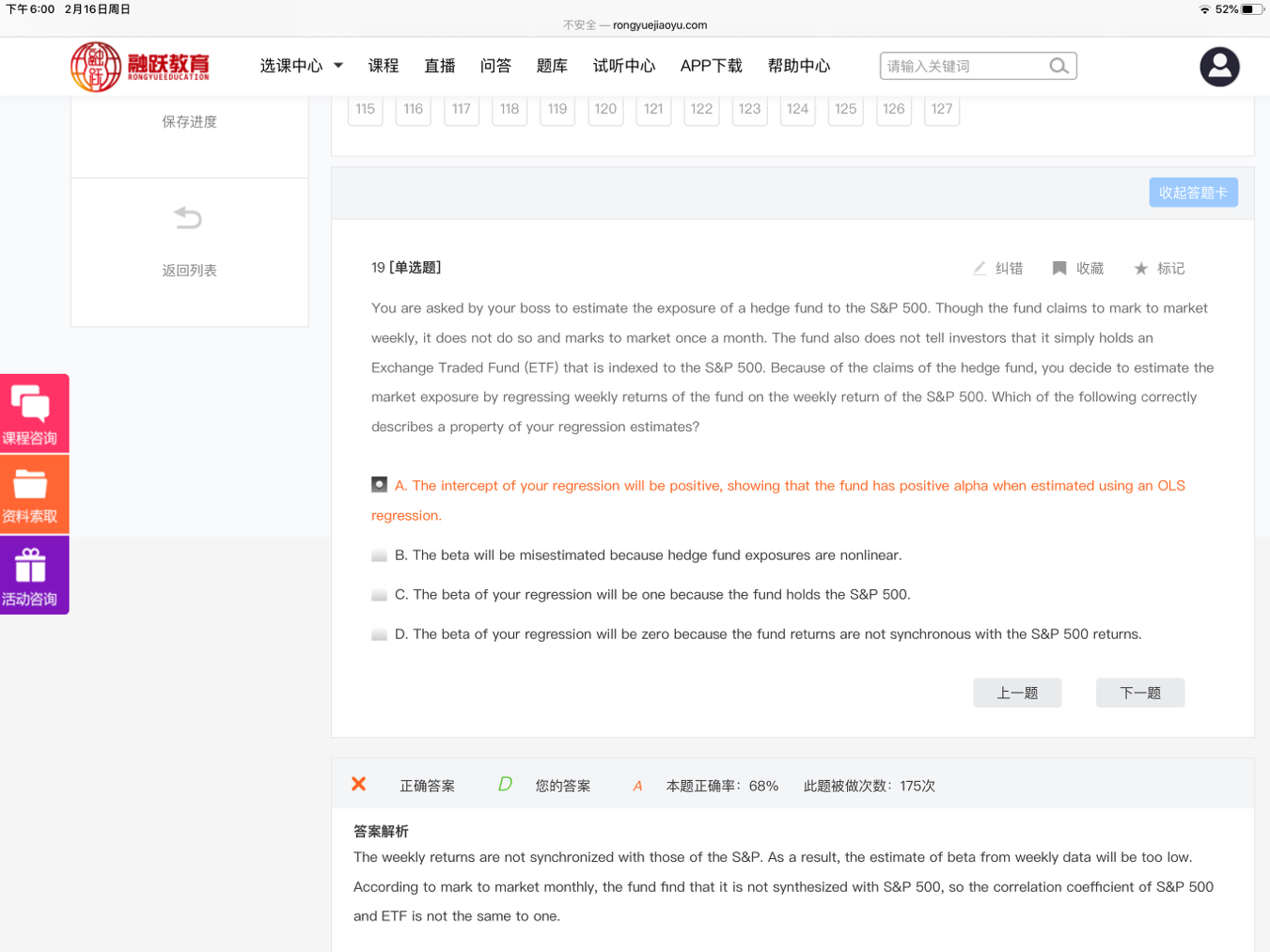Go to previous question 上一题
The height and width of the screenshot is (952, 1270).
coord(1017,693)
